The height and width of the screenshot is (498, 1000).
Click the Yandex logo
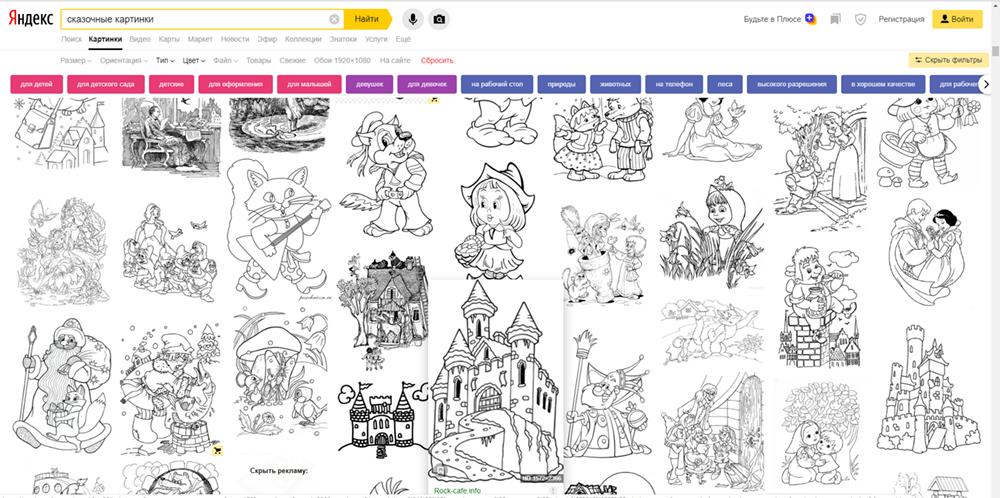31,19
